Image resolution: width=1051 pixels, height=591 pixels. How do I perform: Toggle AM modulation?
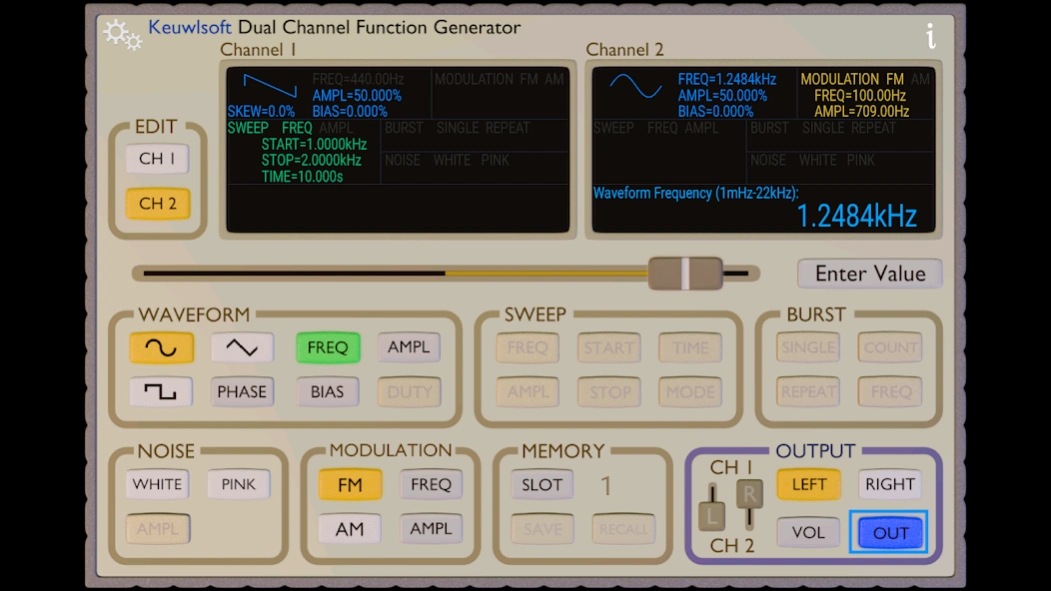click(x=350, y=529)
